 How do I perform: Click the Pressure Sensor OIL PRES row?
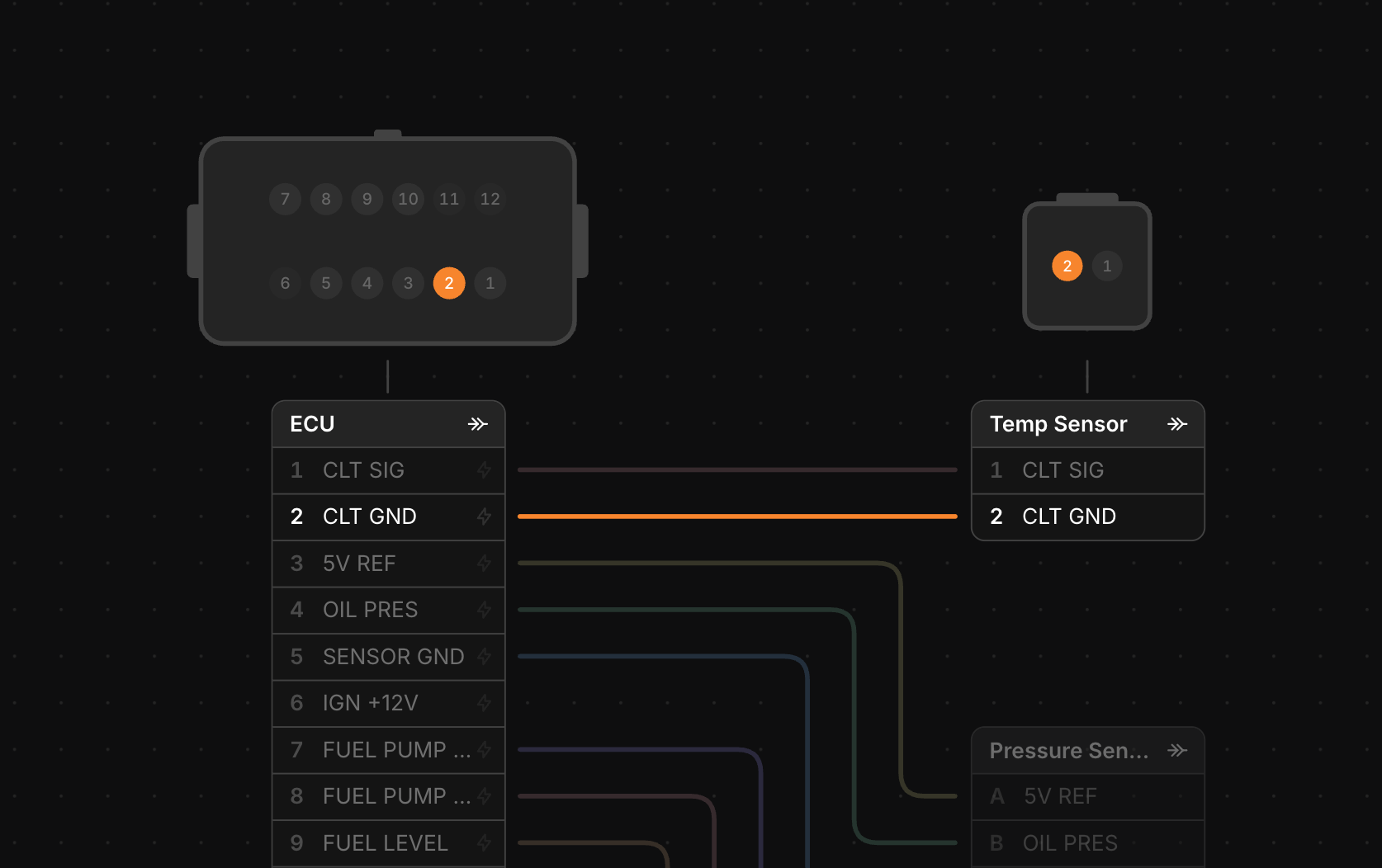[x=1088, y=843]
